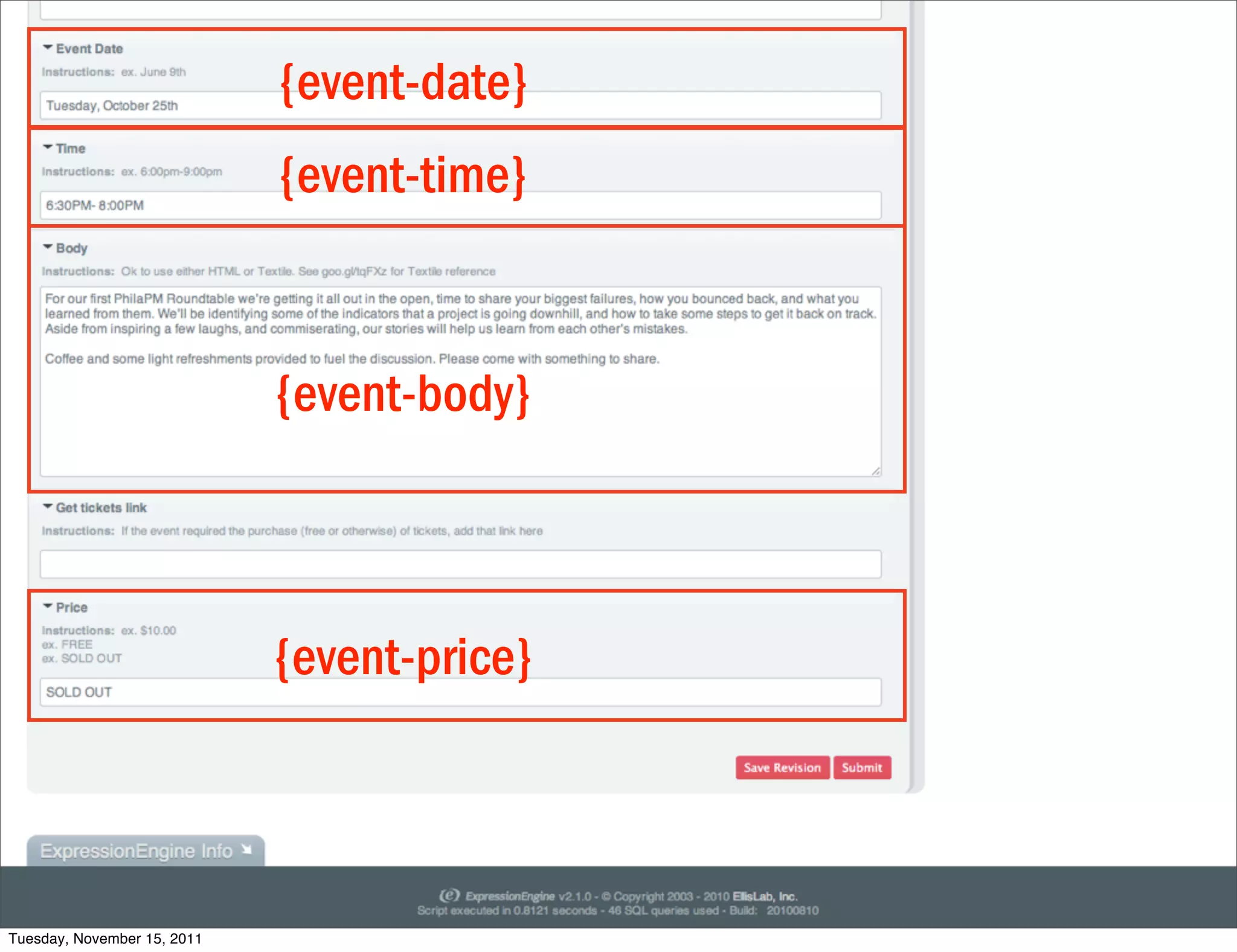This screenshot has height=952, width=1237.
Task: Click the empty Get tickets link input
Action: (x=460, y=564)
